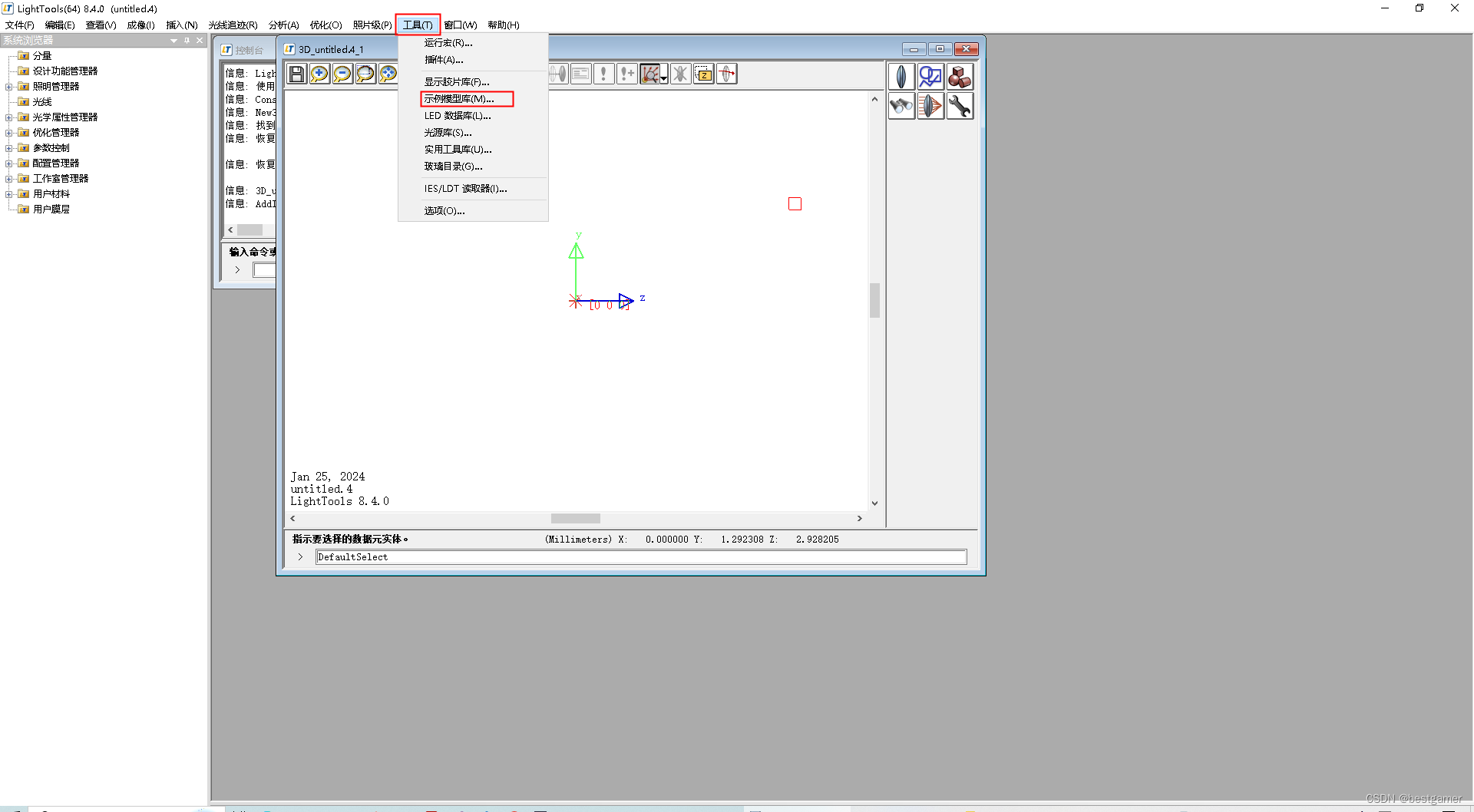Image resolution: width=1474 pixels, height=812 pixels.
Task: Open the 3D primitives icon showing cube and sphere
Action: click(x=960, y=77)
